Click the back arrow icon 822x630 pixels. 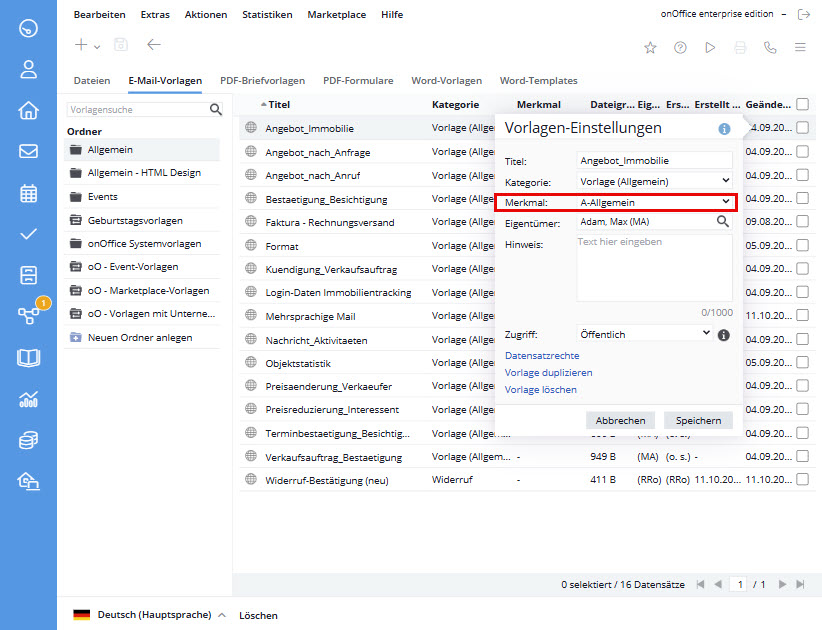153,45
